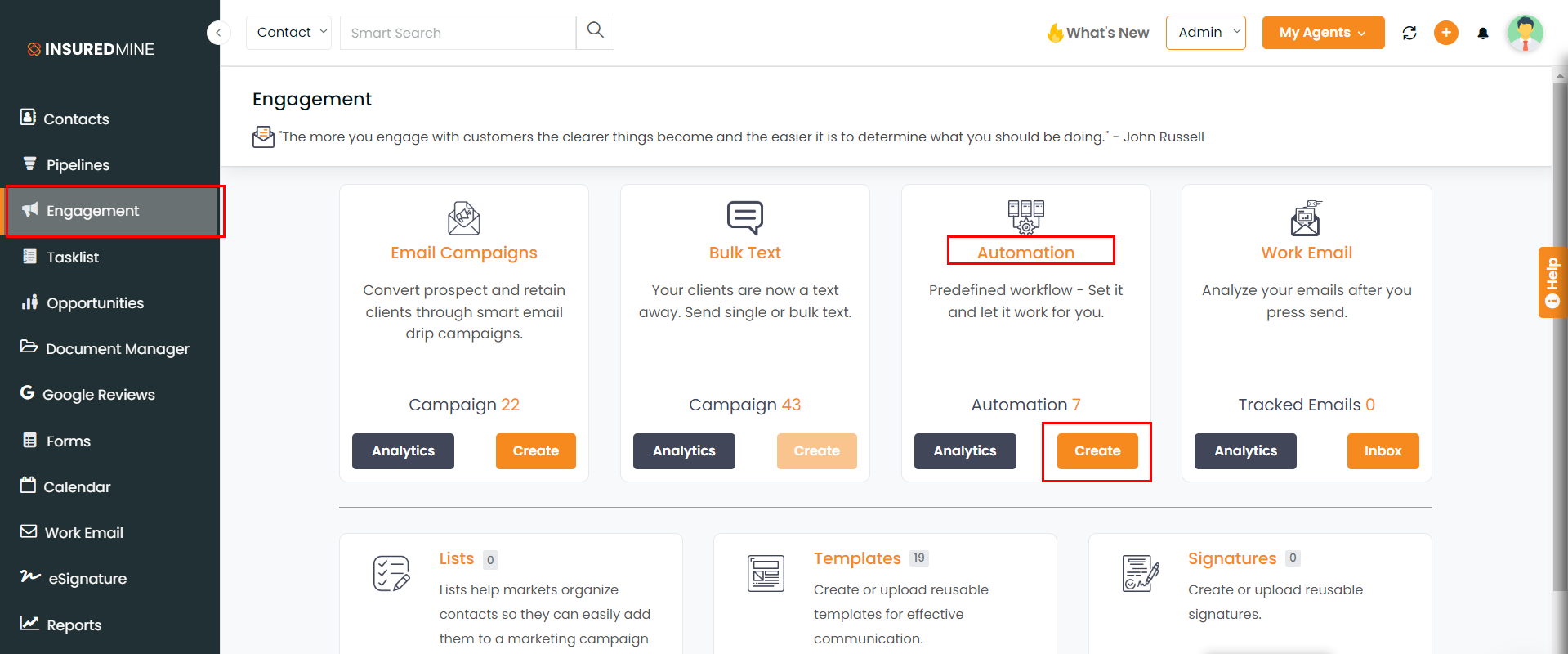The height and width of the screenshot is (654, 1568).
Task: Open eSignature in the sidebar
Action: [87, 578]
